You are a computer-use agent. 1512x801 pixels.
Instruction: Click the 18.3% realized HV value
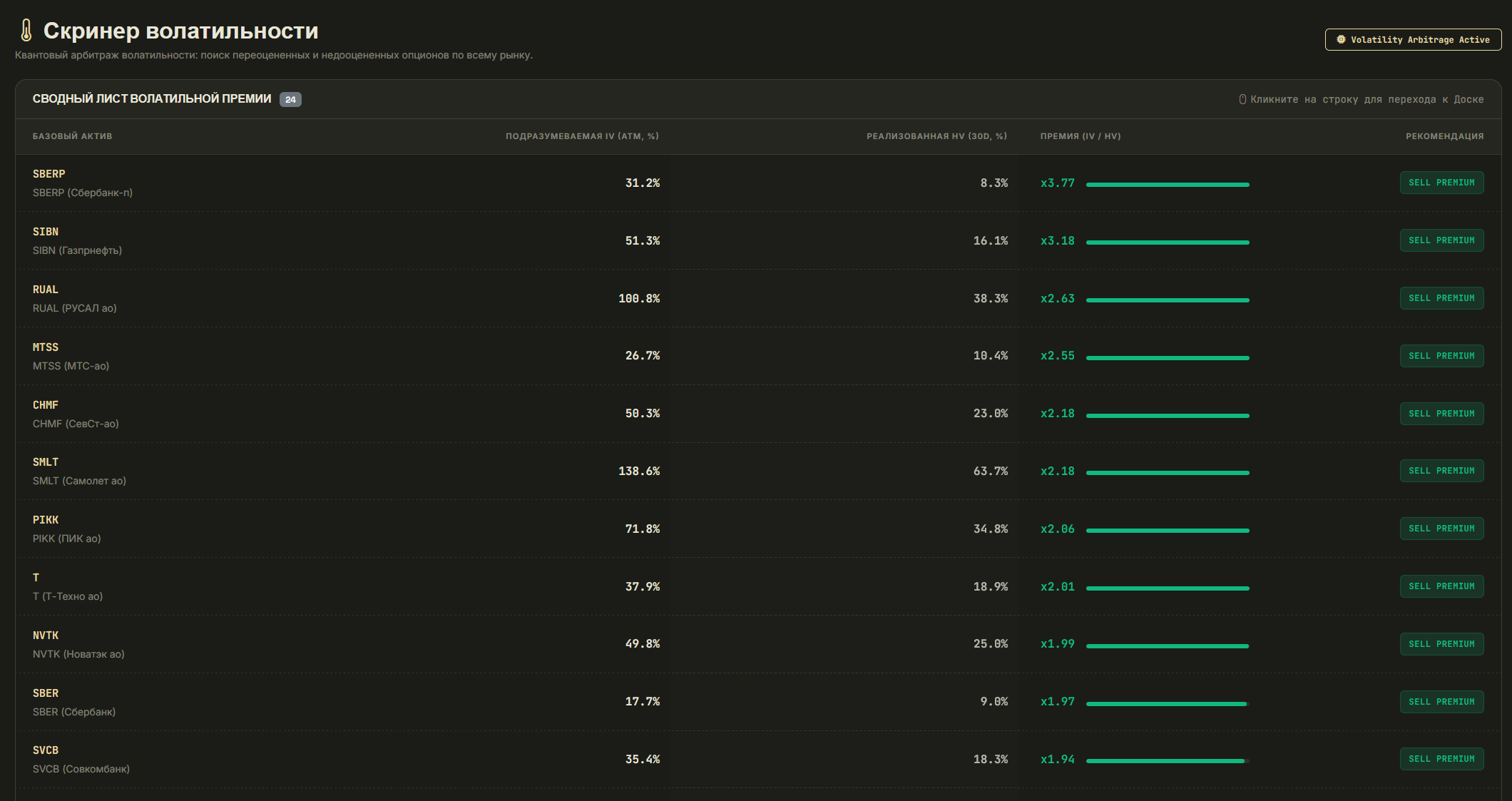[991, 760]
